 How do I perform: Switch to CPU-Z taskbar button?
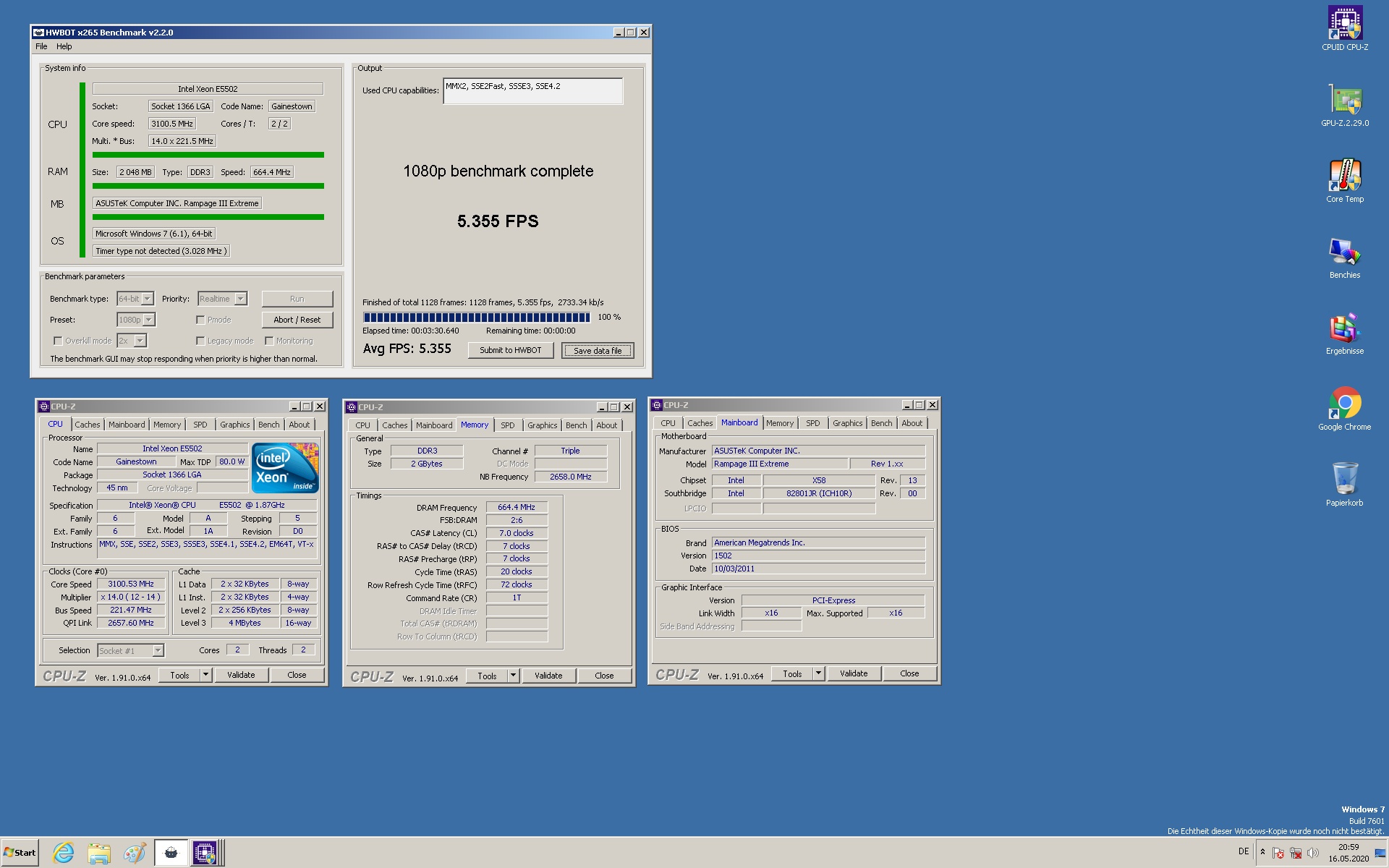click(x=205, y=853)
